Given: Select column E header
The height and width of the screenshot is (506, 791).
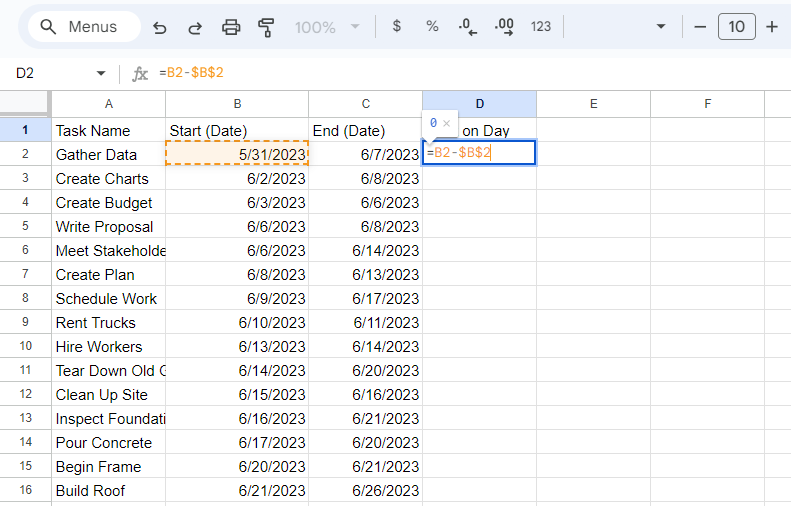Looking at the screenshot, I should tap(594, 104).
